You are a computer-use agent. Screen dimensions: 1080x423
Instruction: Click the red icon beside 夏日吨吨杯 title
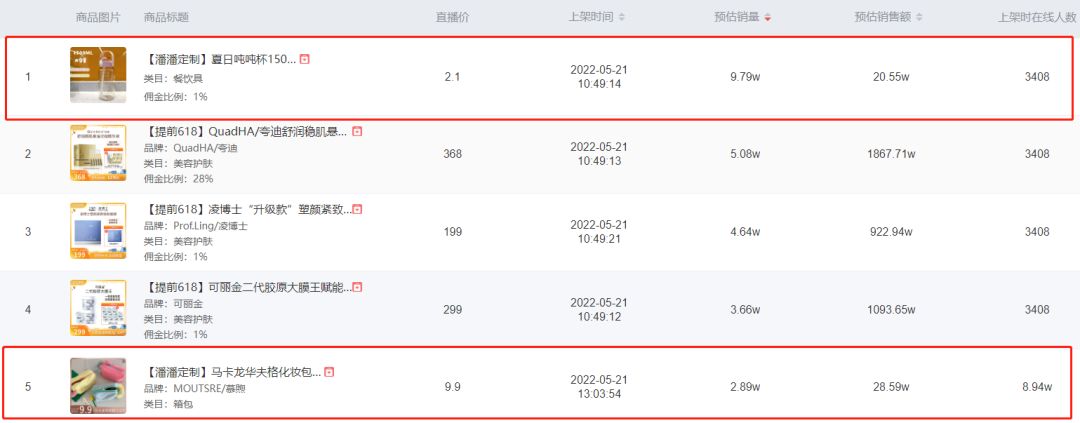[x=305, y=59]
